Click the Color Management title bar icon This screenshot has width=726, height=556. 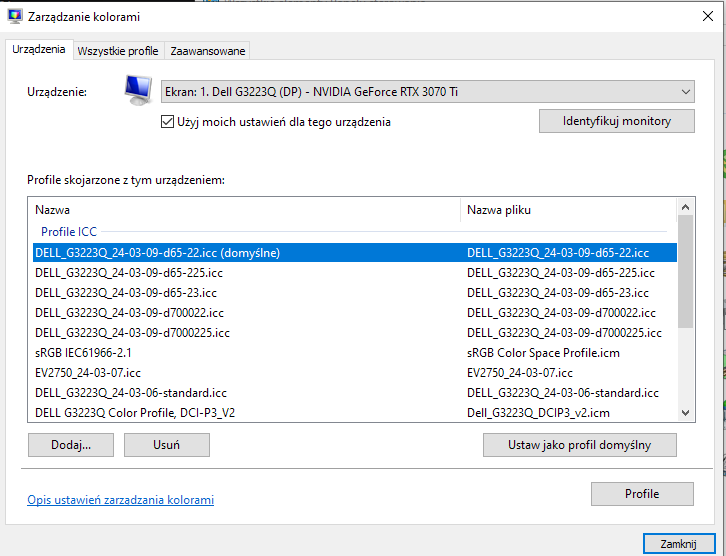click(16, 17)
